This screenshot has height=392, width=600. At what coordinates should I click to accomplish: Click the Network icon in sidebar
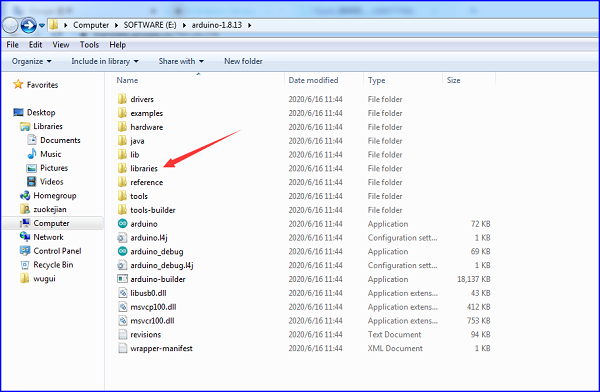25,237
